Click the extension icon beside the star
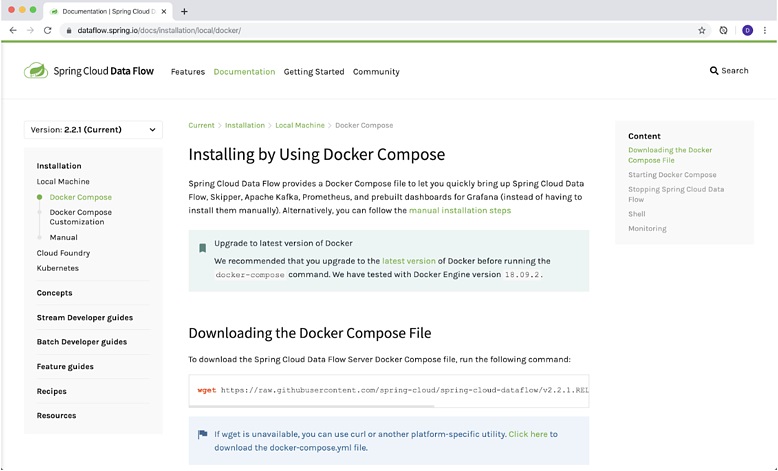The width and height of the screenshot is (778, 471). 723,30
